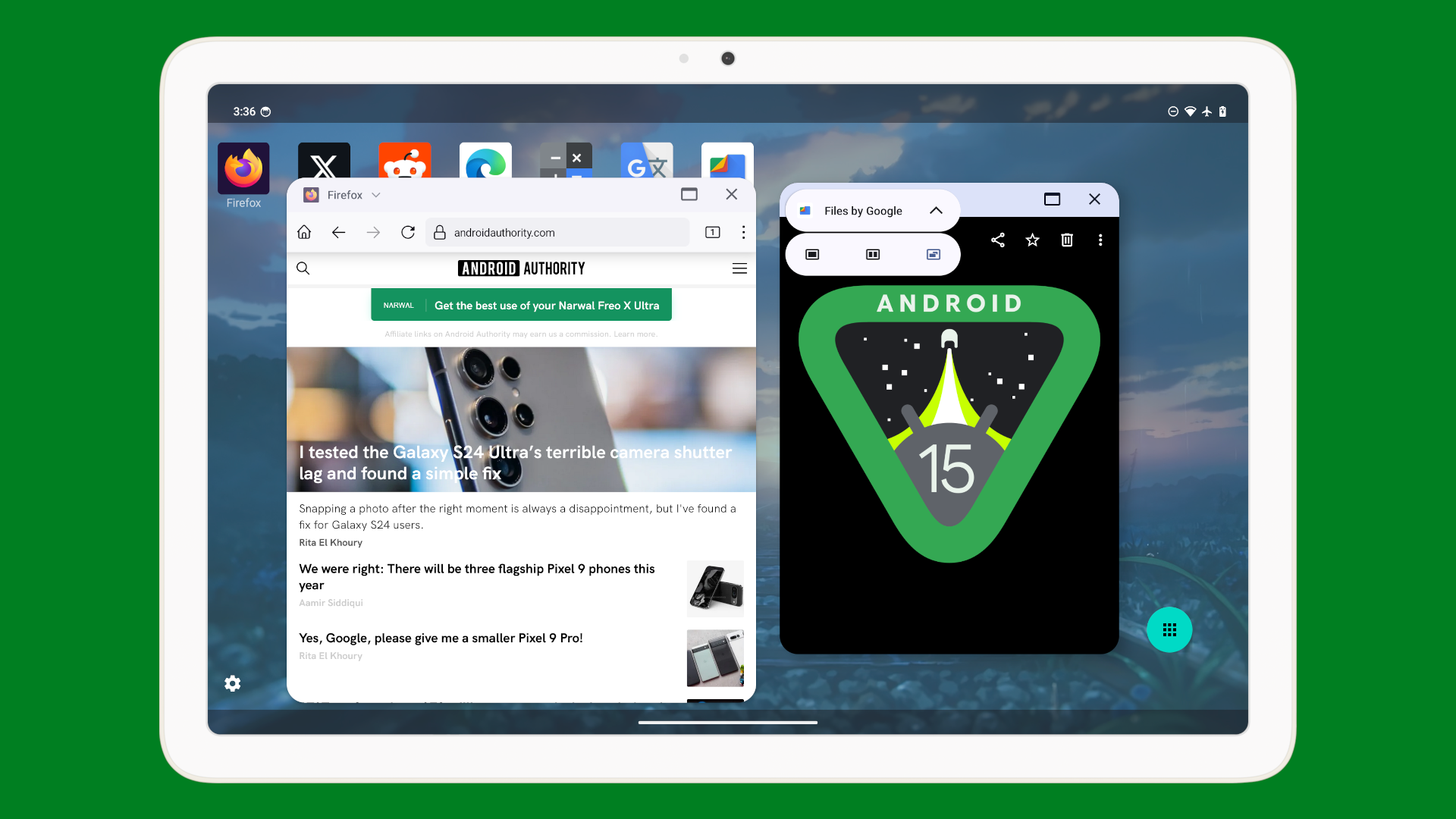1456x819 pixels.
Task: Click androidauthority.com address bar
Action: pyautogui.click(x=504, y=232)
